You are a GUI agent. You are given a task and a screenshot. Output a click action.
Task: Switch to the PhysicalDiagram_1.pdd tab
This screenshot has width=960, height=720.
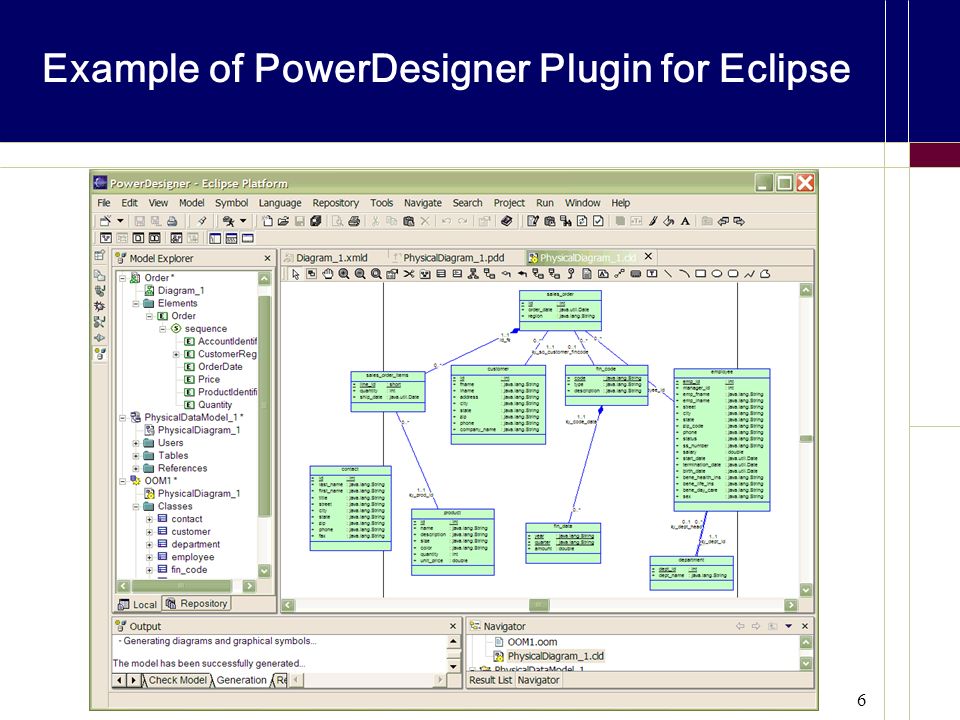(453, 258)
